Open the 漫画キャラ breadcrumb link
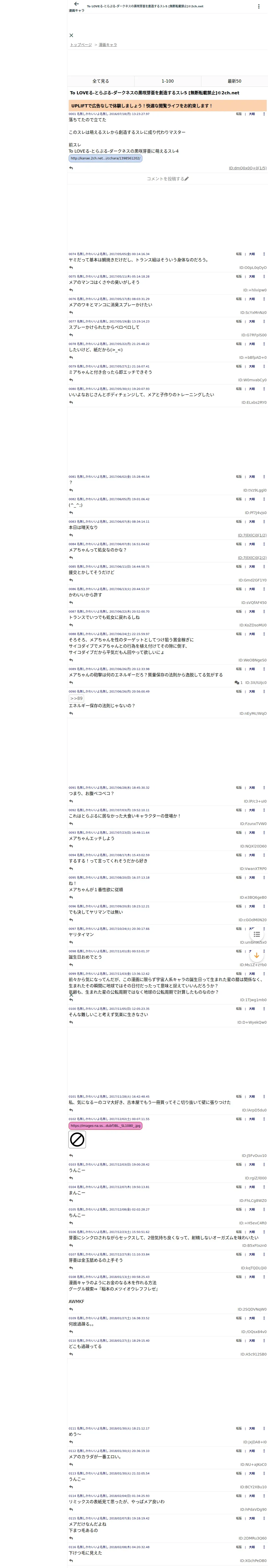Screen dimensions: 268x1568 [108, 45]
